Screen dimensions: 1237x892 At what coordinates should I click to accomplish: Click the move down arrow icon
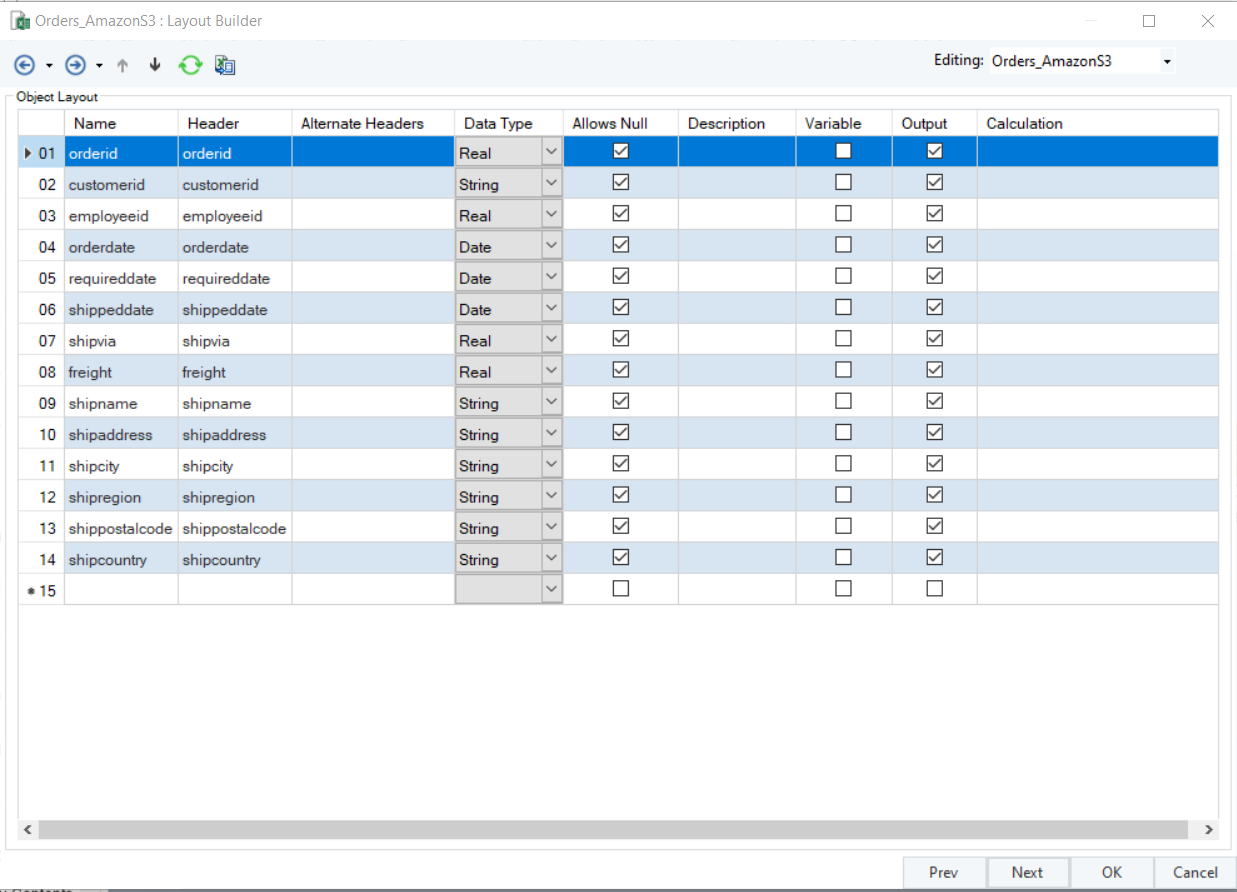(x=155, y=65)
